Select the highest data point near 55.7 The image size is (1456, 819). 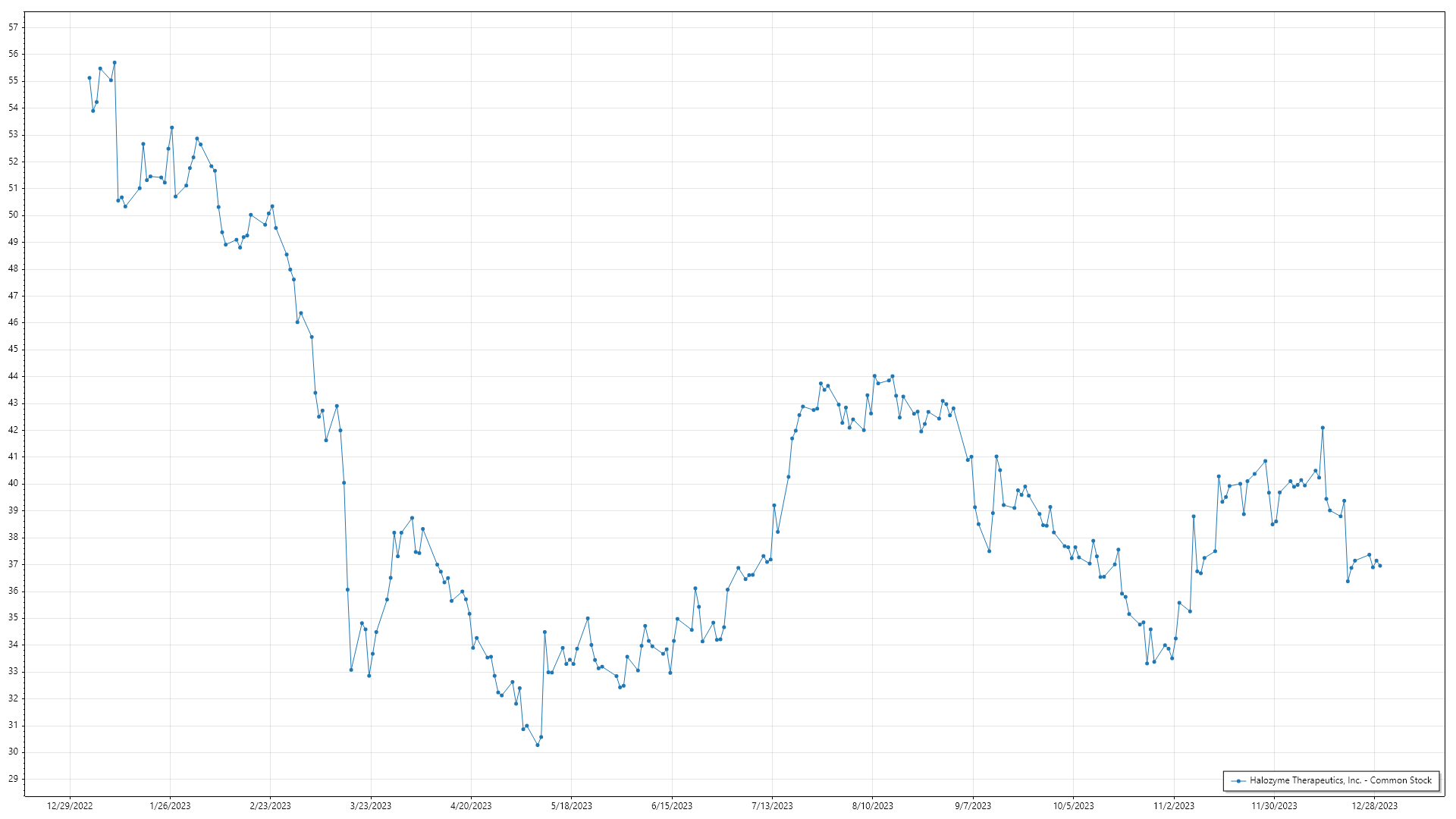pos(115,63)
